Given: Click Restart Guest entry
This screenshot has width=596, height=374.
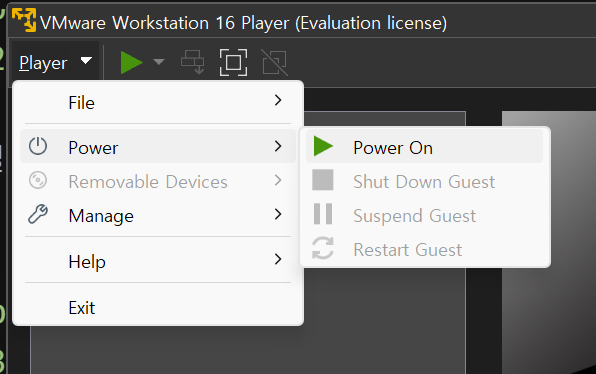Looking at the screenshot, I should tap(425, 249).
